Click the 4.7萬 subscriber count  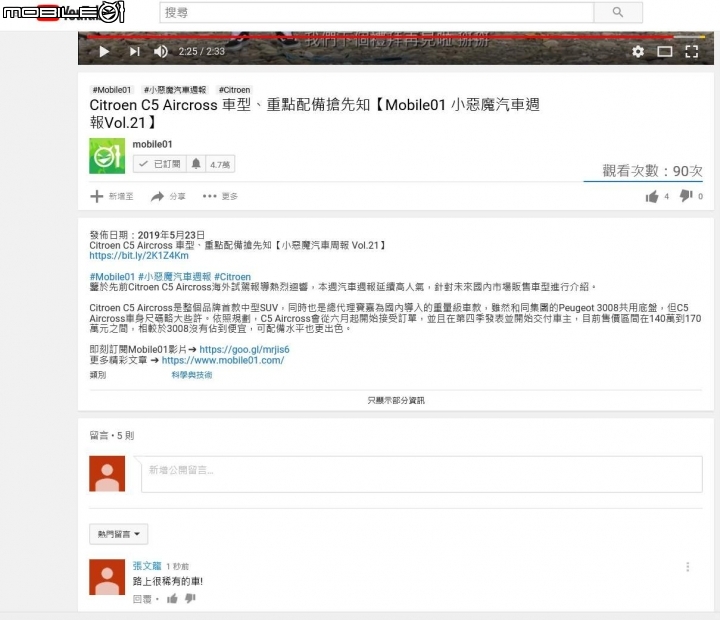[220, 164]
